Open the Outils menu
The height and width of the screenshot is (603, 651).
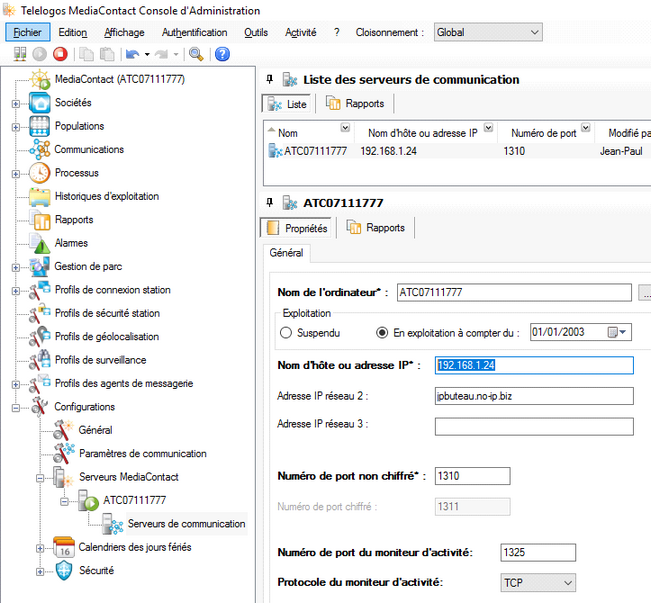point(256,32)
